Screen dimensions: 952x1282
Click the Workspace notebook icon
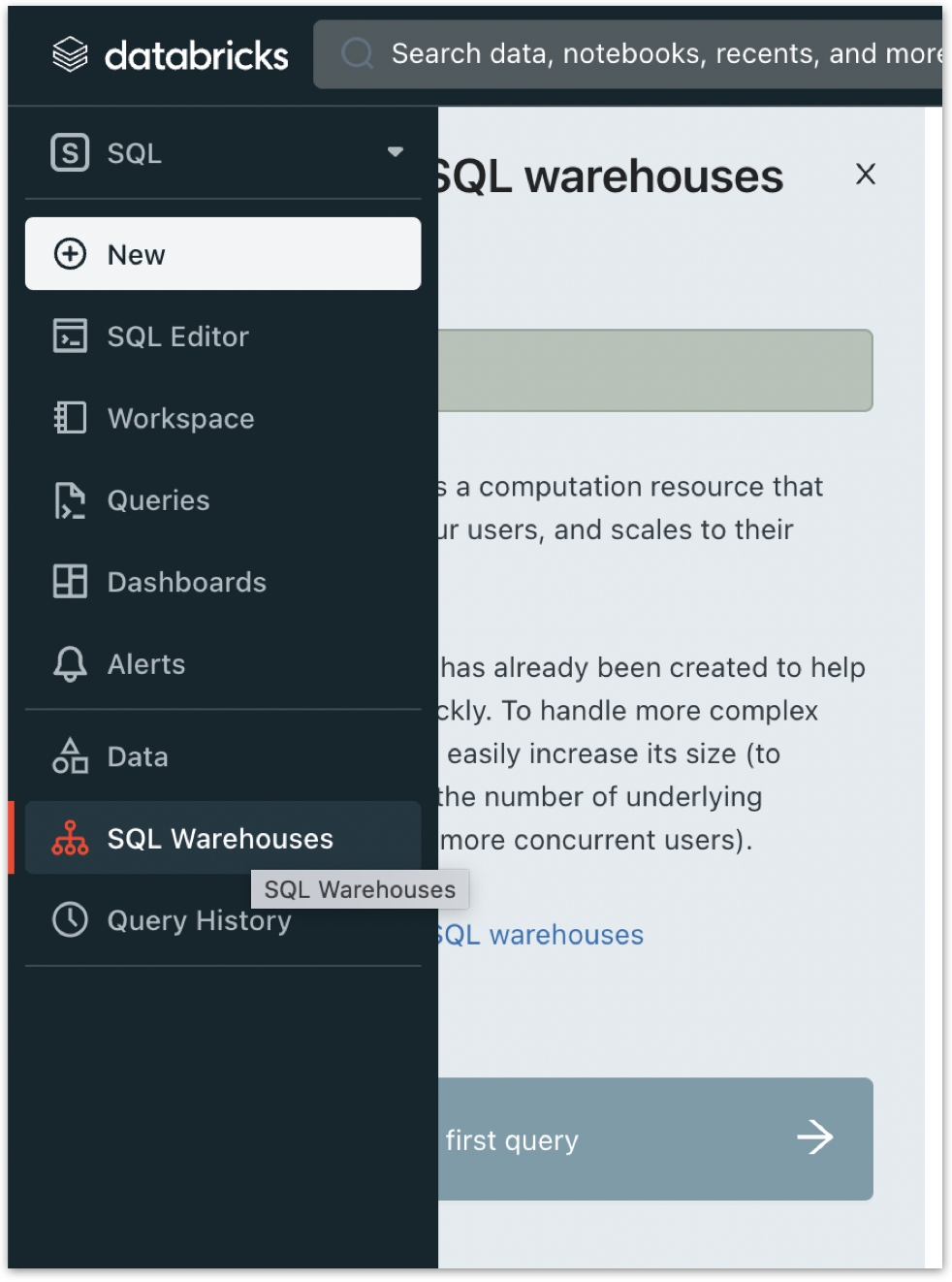70,418
